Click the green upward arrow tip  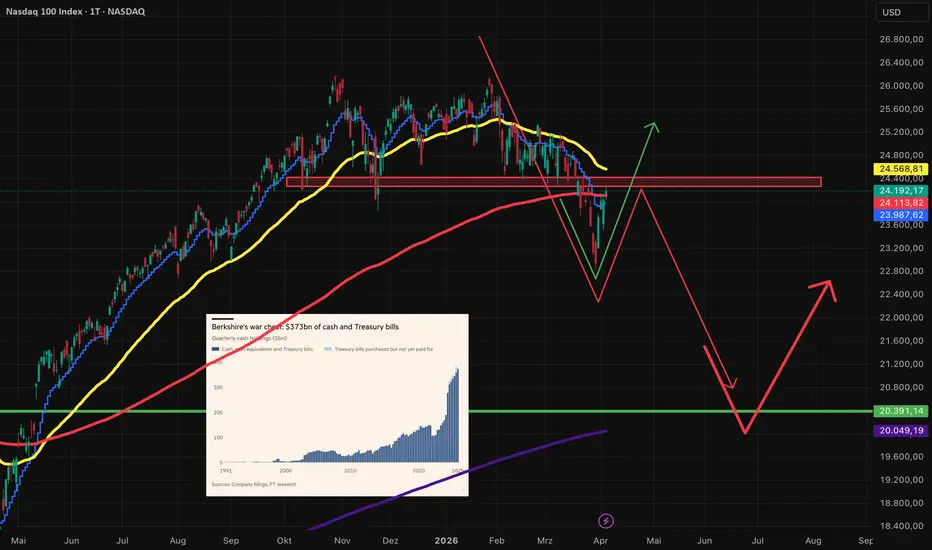point(654,125)
